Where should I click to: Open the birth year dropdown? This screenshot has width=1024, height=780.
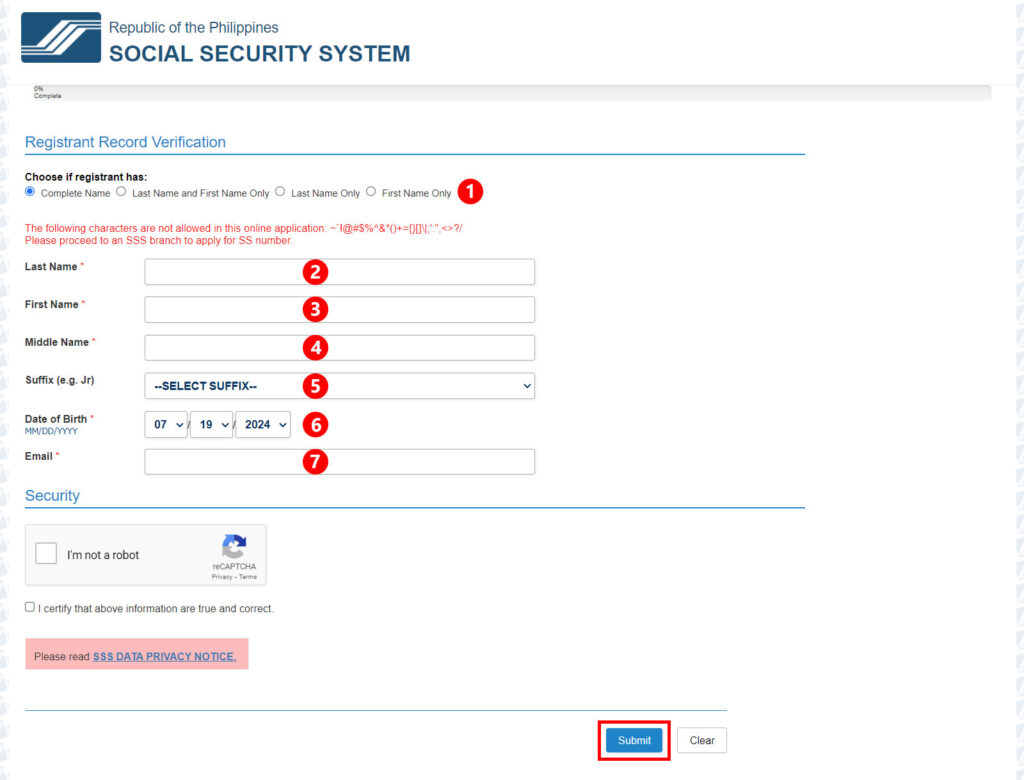coord(262,424)
